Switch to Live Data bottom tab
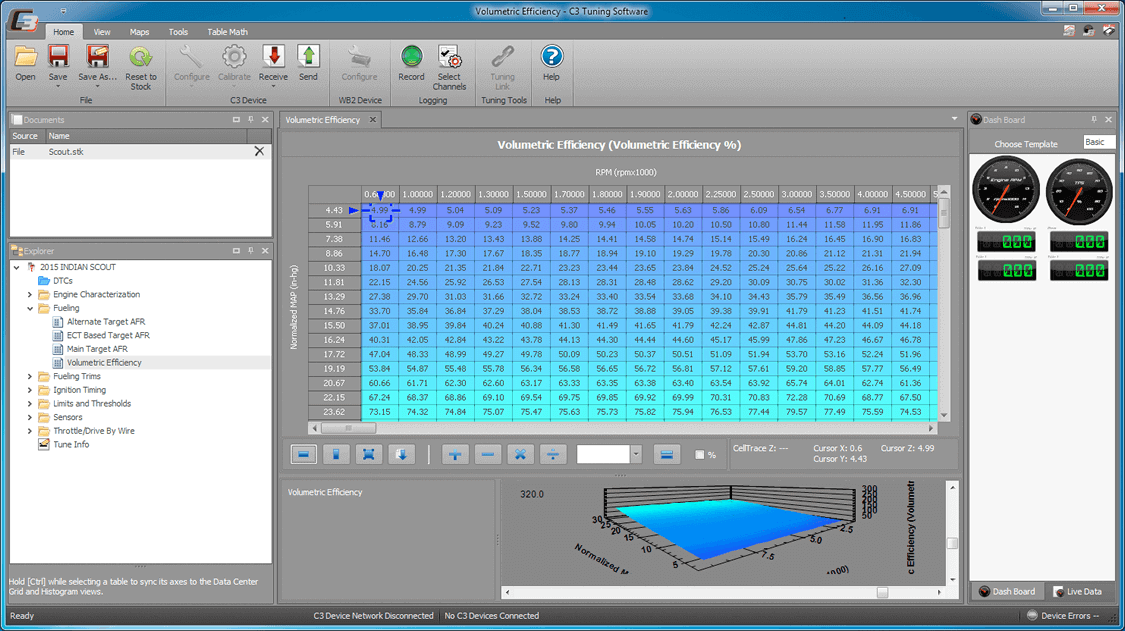Screen dimensions: 1125x631 click(1077, 592)
